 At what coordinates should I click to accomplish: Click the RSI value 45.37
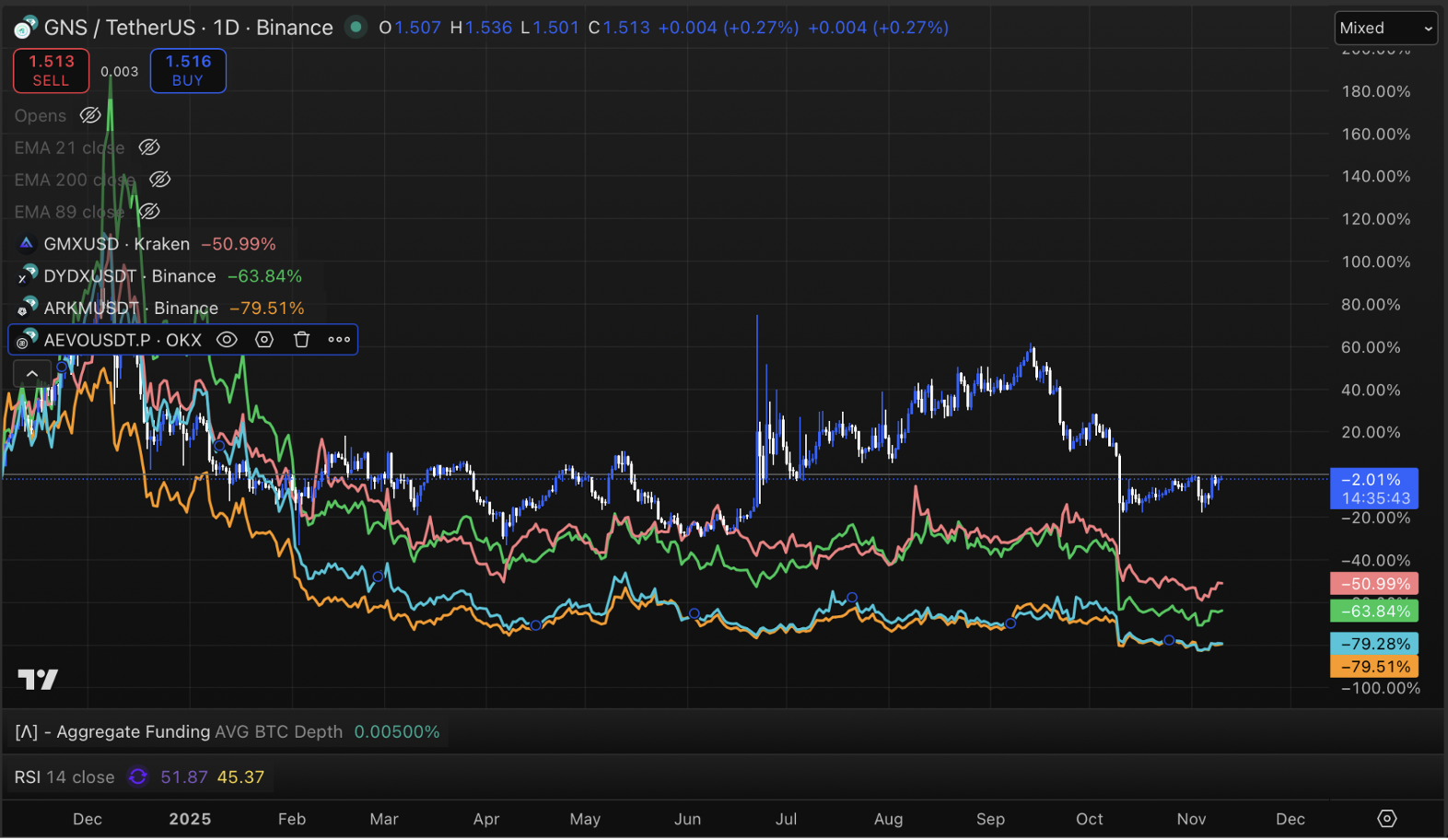tap(241, 777)
